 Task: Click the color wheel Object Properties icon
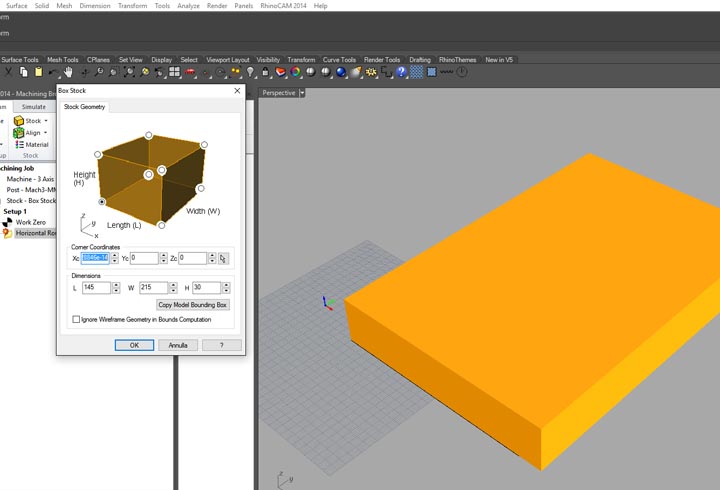pyautogui.click(x=295, y=72)
